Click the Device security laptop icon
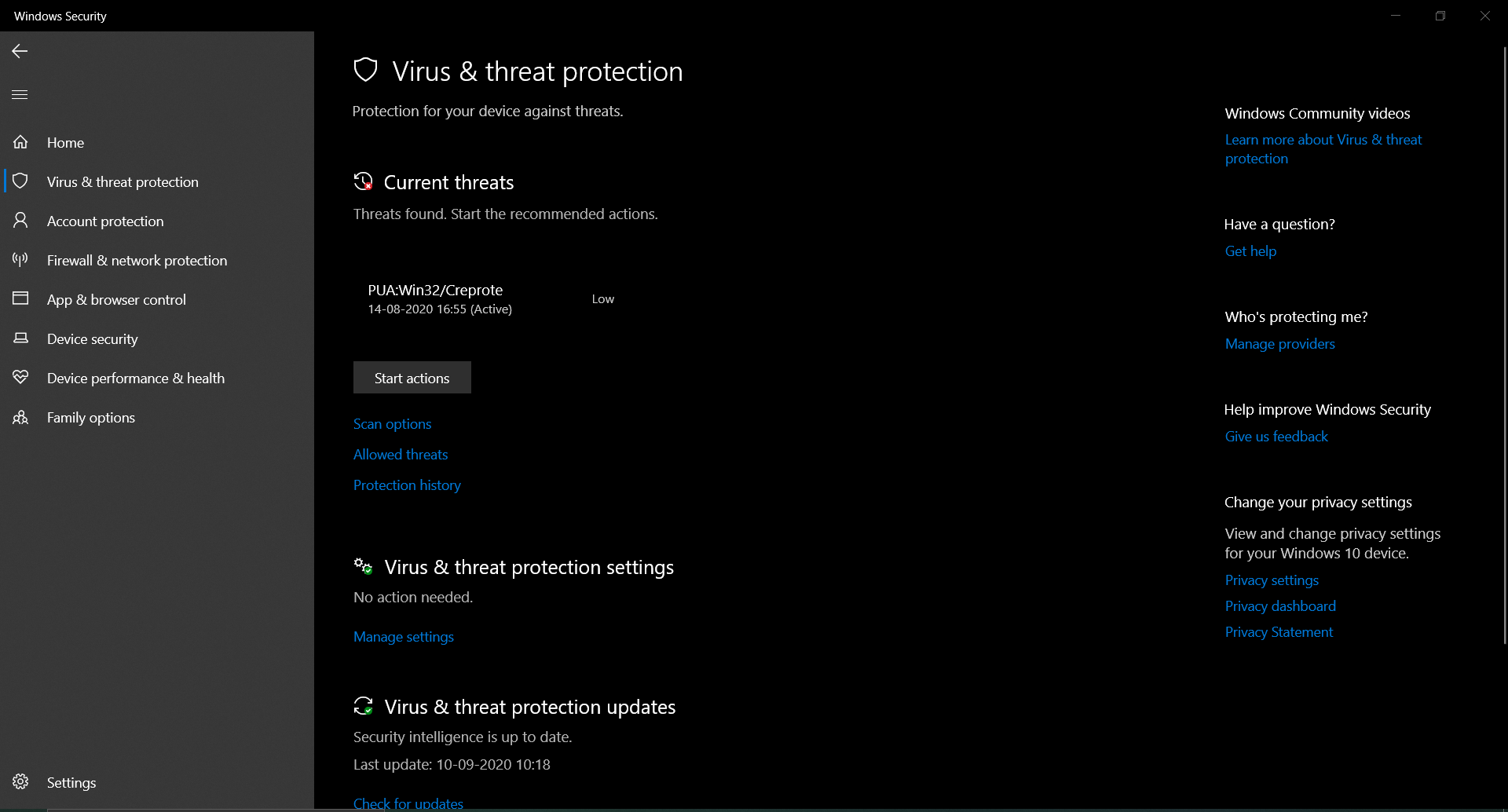Viewport: 1508px width, 812px height. tap(20, 338)
